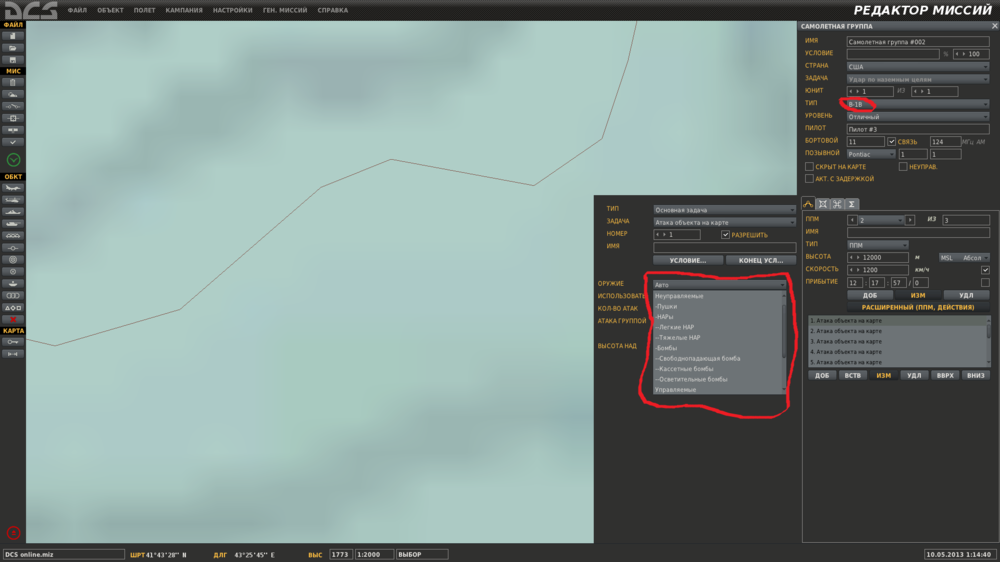Click the green fly-mission checkmark circle
The width and height of the screenshot is (1000, 562).
click(13, 159)
